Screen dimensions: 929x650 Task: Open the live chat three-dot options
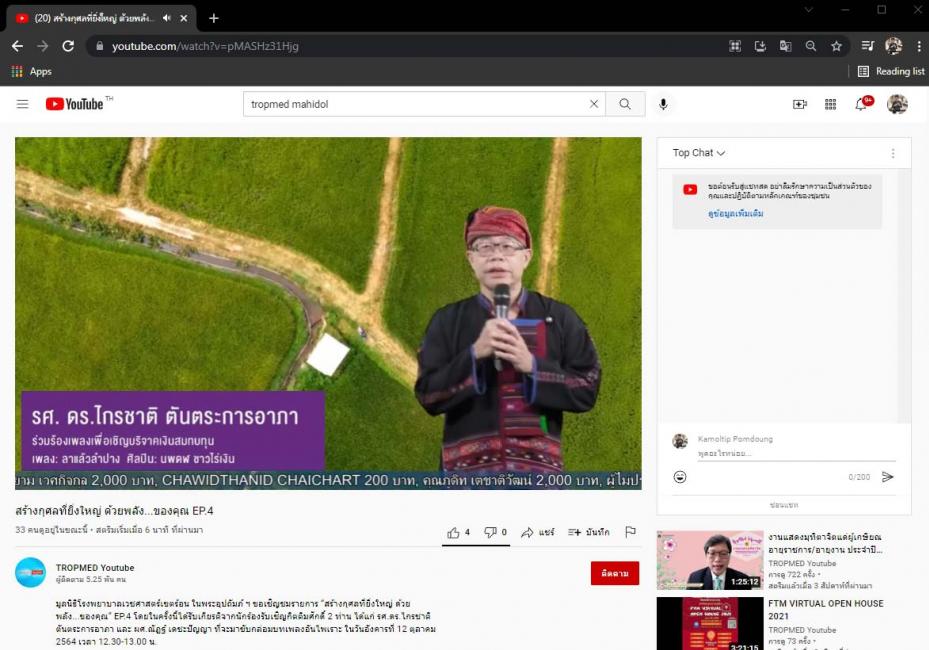click(893, 153)
